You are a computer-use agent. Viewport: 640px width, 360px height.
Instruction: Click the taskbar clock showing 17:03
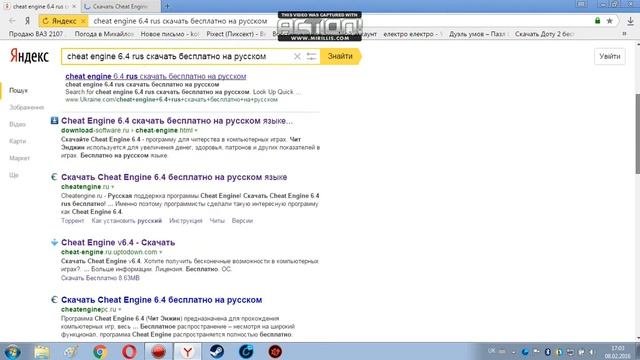(x=618, y=352)
